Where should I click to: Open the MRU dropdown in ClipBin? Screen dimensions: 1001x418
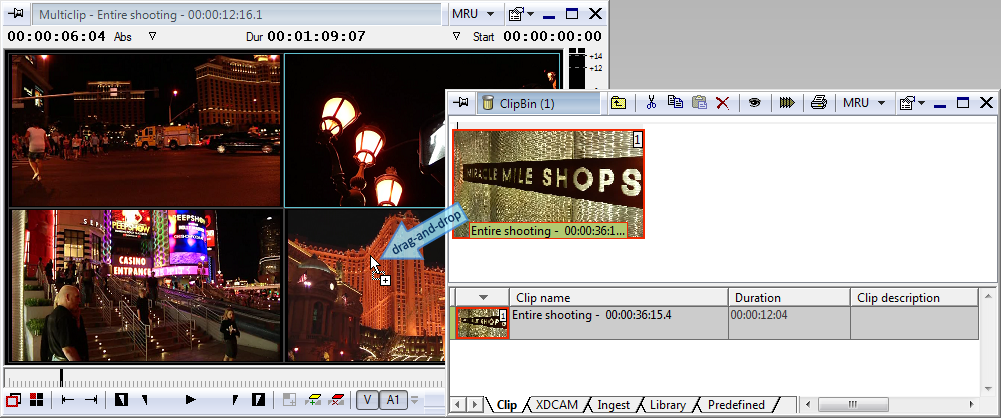pyautogui.click(x=864, y=102)
